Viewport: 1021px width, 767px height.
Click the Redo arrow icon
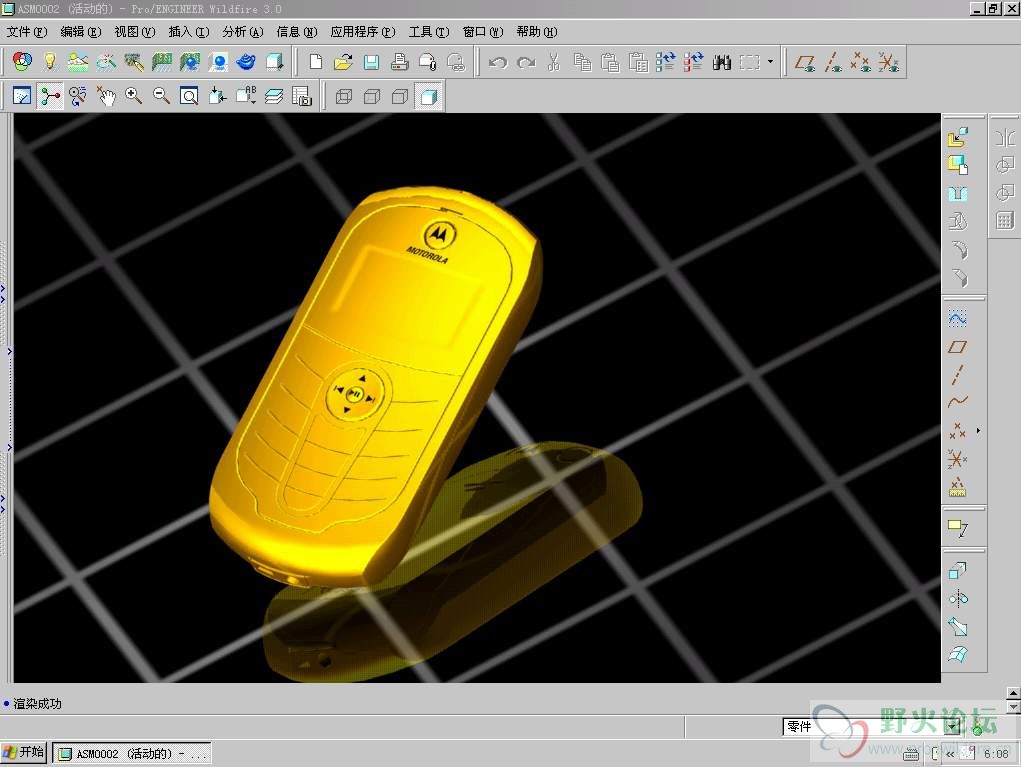click(x=526, y=63)
